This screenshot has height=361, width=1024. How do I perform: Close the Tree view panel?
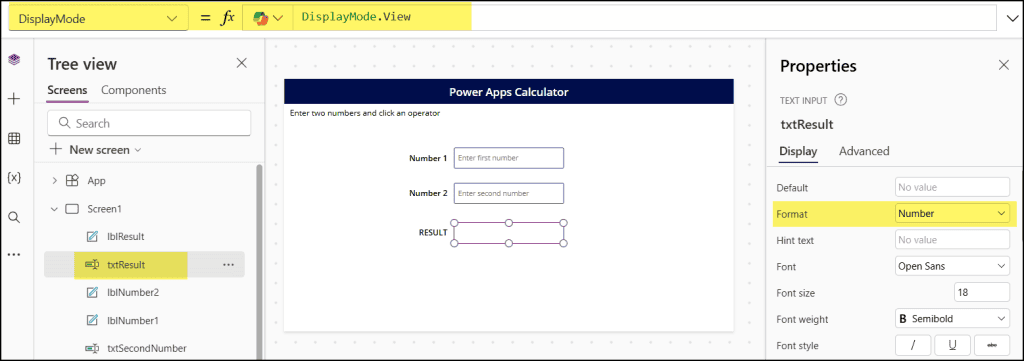242,63
